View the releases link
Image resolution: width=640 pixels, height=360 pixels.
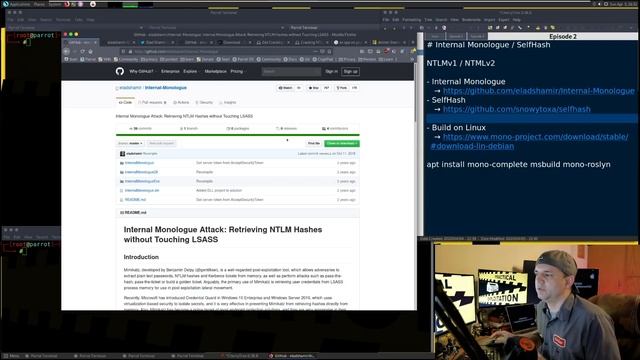[287, 129]
